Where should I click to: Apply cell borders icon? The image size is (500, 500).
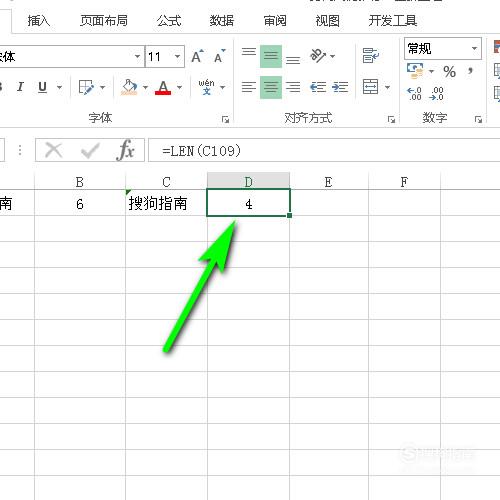[86, 87]
